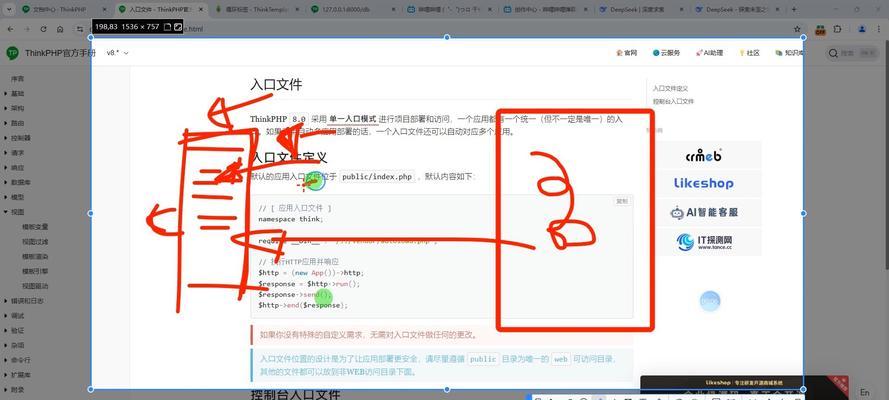The width and height of the screenshot is (889, 400).
Task: Open the AI助理 header link
Action: 709,53
